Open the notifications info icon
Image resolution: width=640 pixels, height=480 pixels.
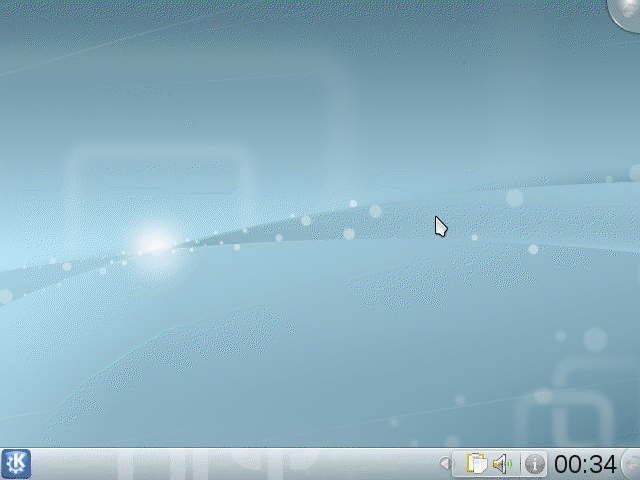pyautogui.click(x=535, y=464)
